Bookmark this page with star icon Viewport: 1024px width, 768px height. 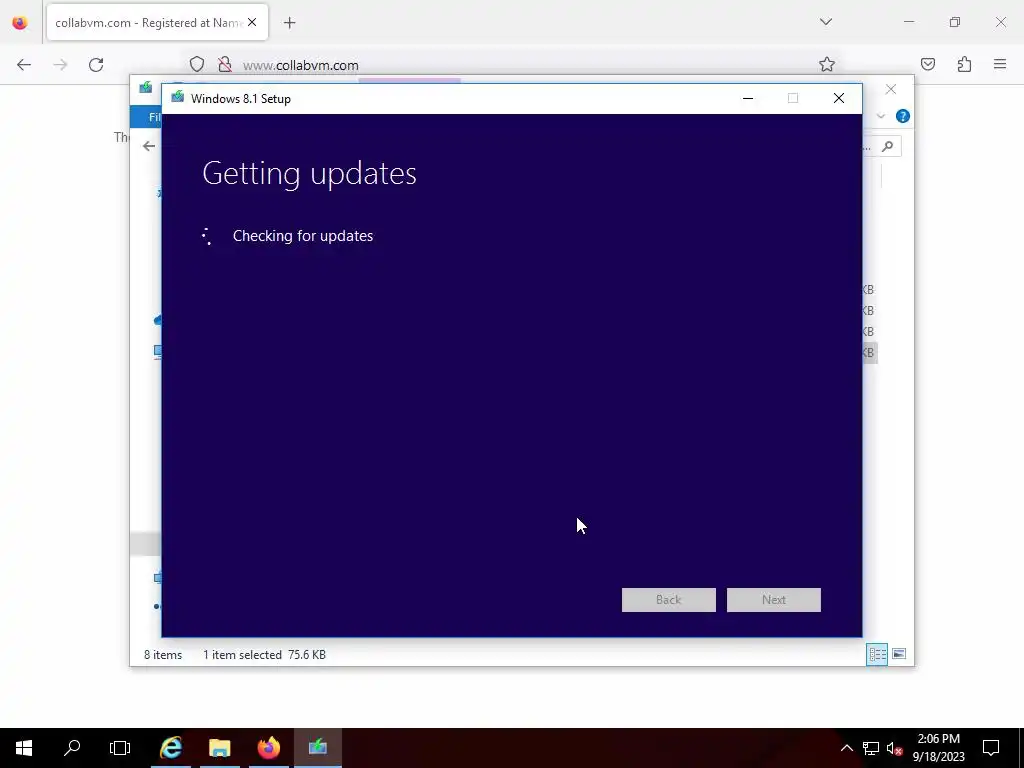point(827,64)
